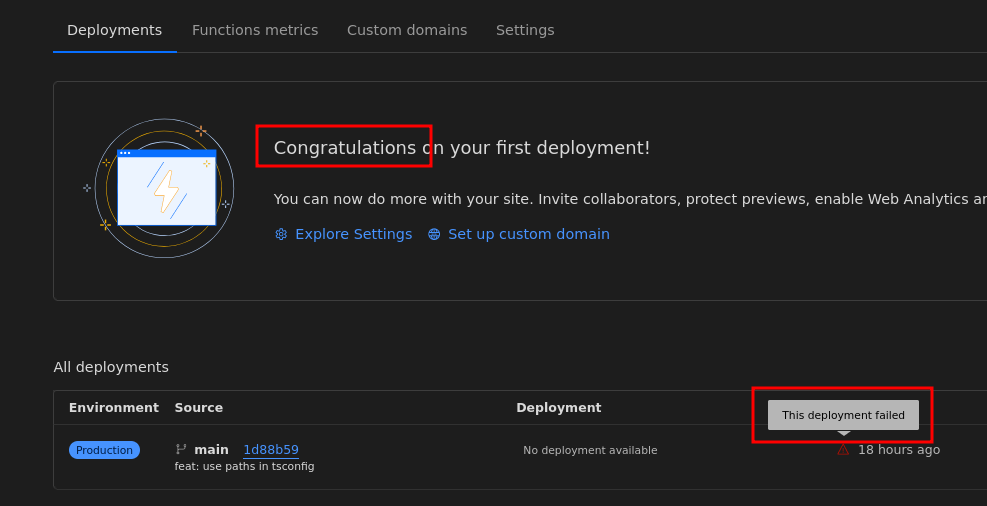
Task: Switch to the Functions metrics tab
Action: coord(255,30)
